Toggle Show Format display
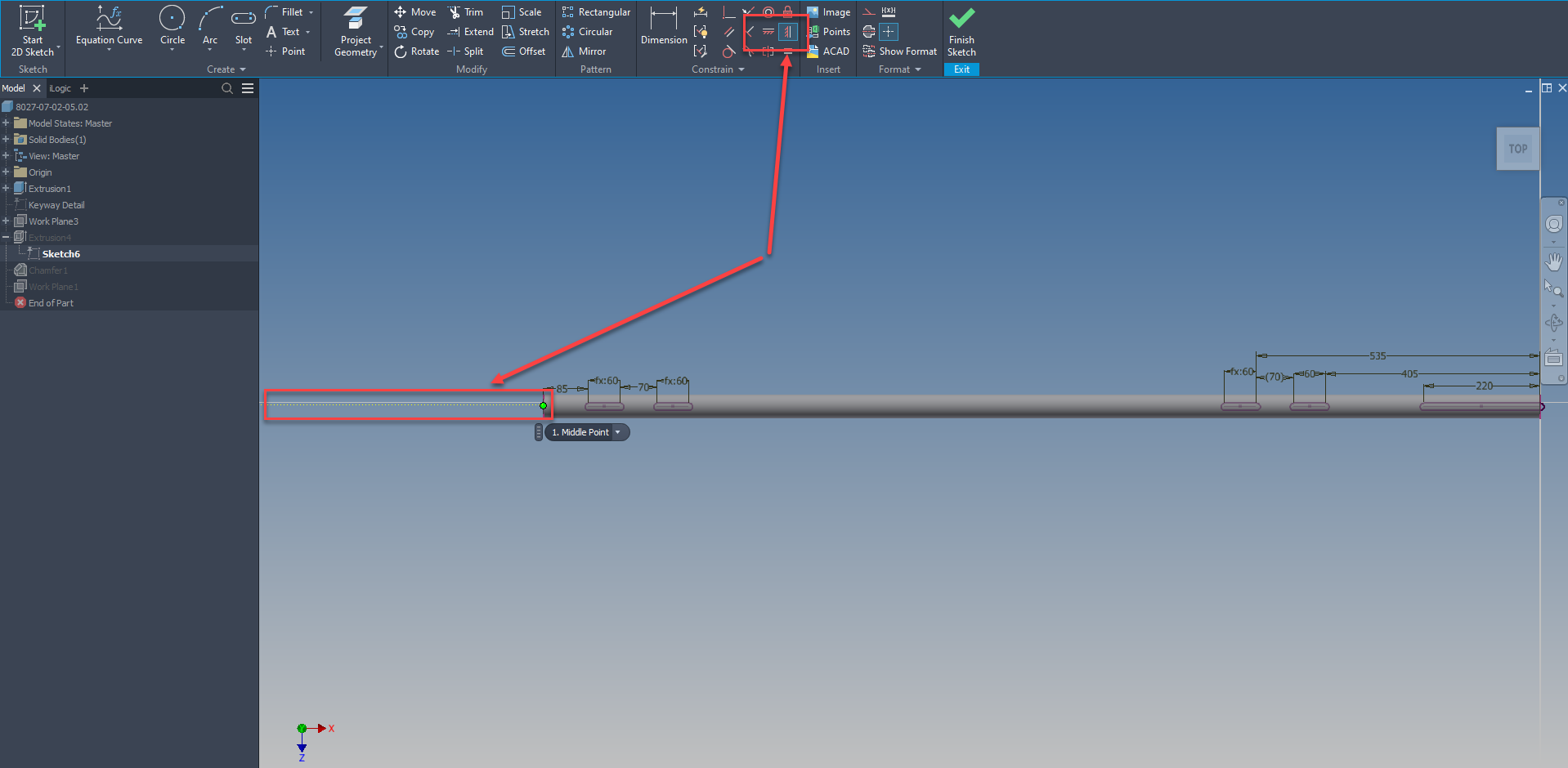Viewport: 1568px width, 768px height. [899, 51]
